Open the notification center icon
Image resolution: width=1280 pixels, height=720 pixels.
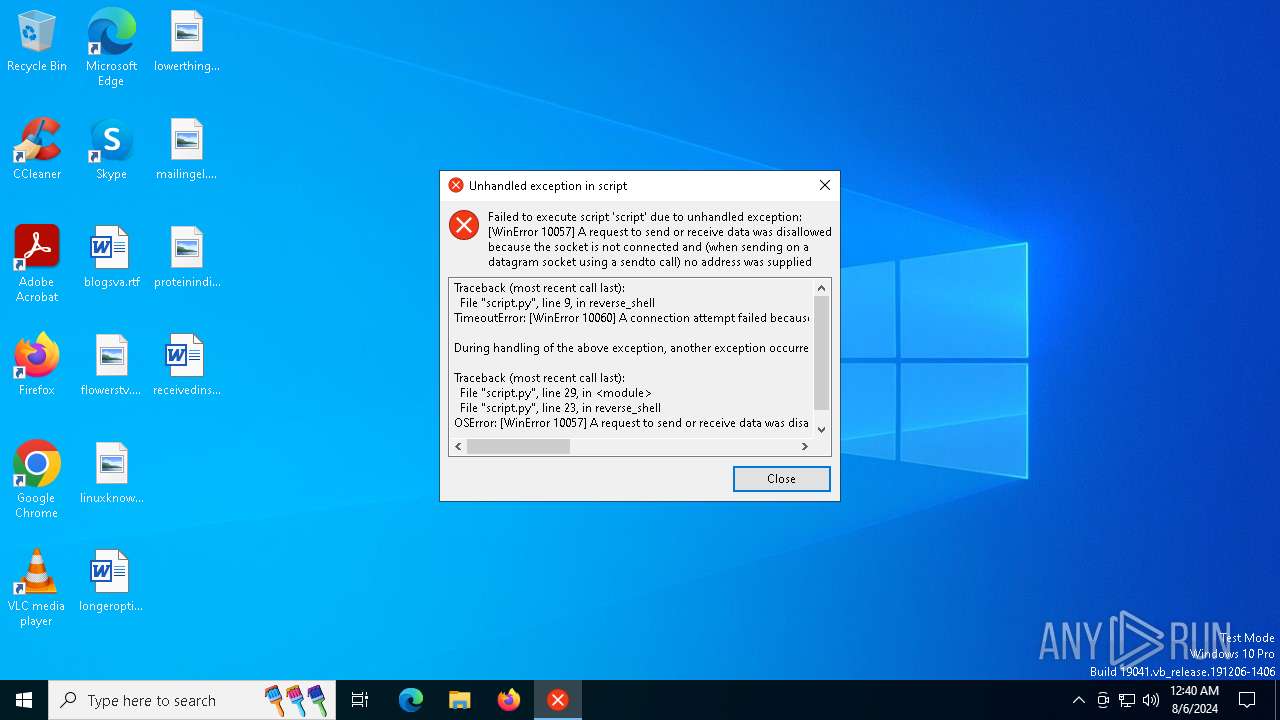1247,700
